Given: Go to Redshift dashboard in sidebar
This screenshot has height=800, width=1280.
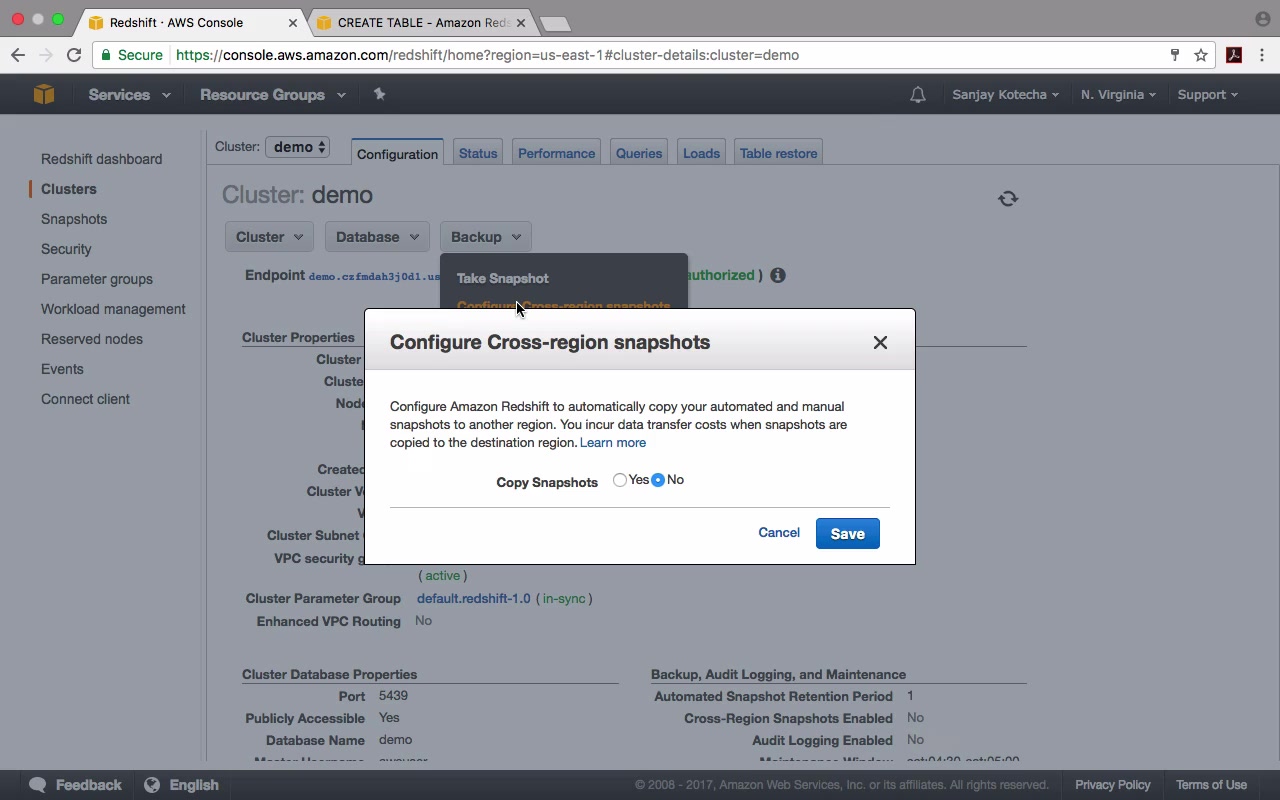Looking at the screenshot, I should coord(101,159).
